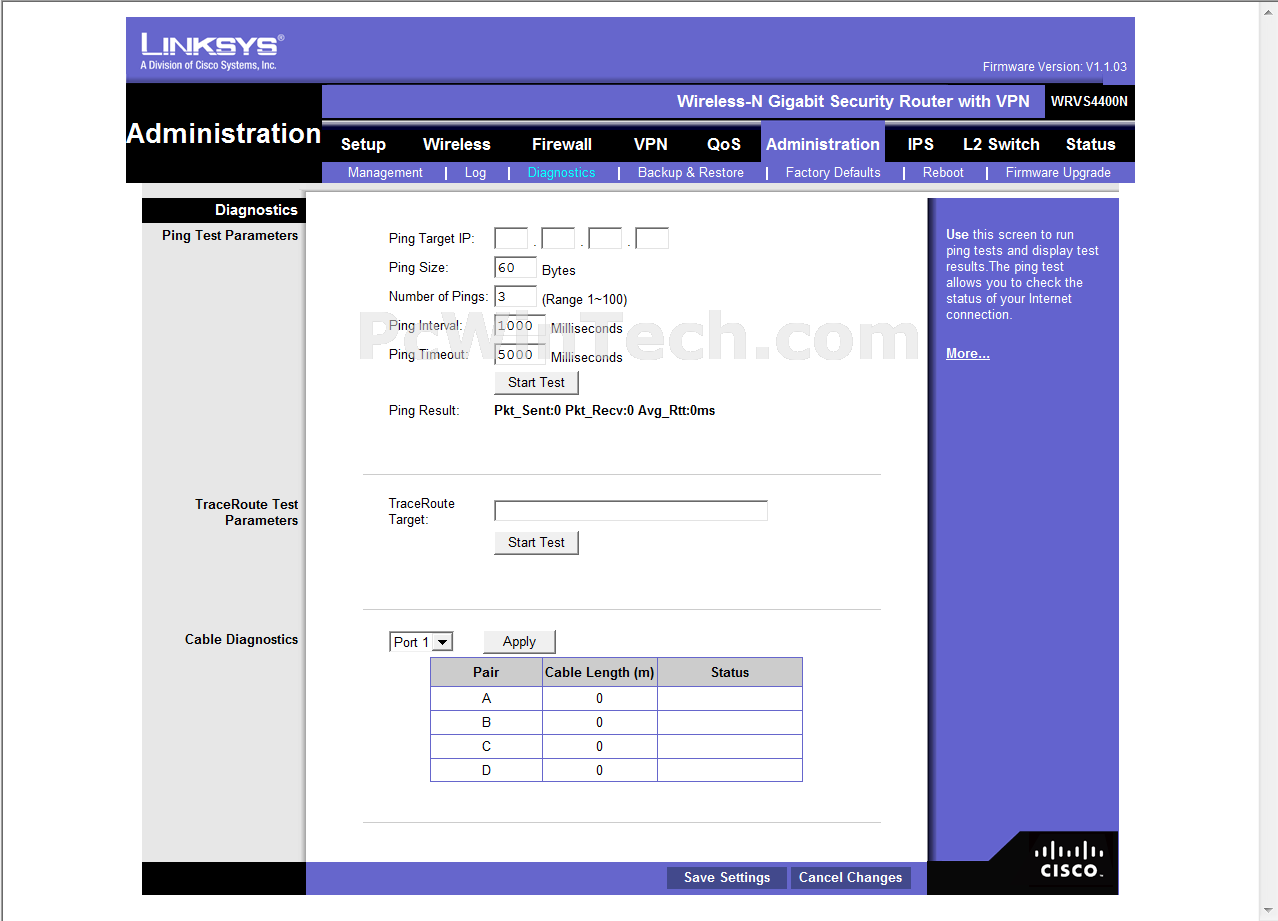The height and width of the screenshot is (921, 1278).
Task: Select Pair C row cell
Action: pos(486,746)
